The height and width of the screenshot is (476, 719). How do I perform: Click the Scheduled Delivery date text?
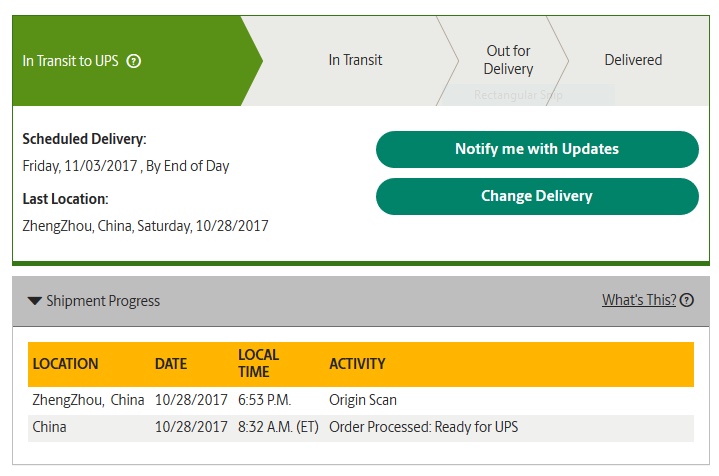click(x=126, y=166)
